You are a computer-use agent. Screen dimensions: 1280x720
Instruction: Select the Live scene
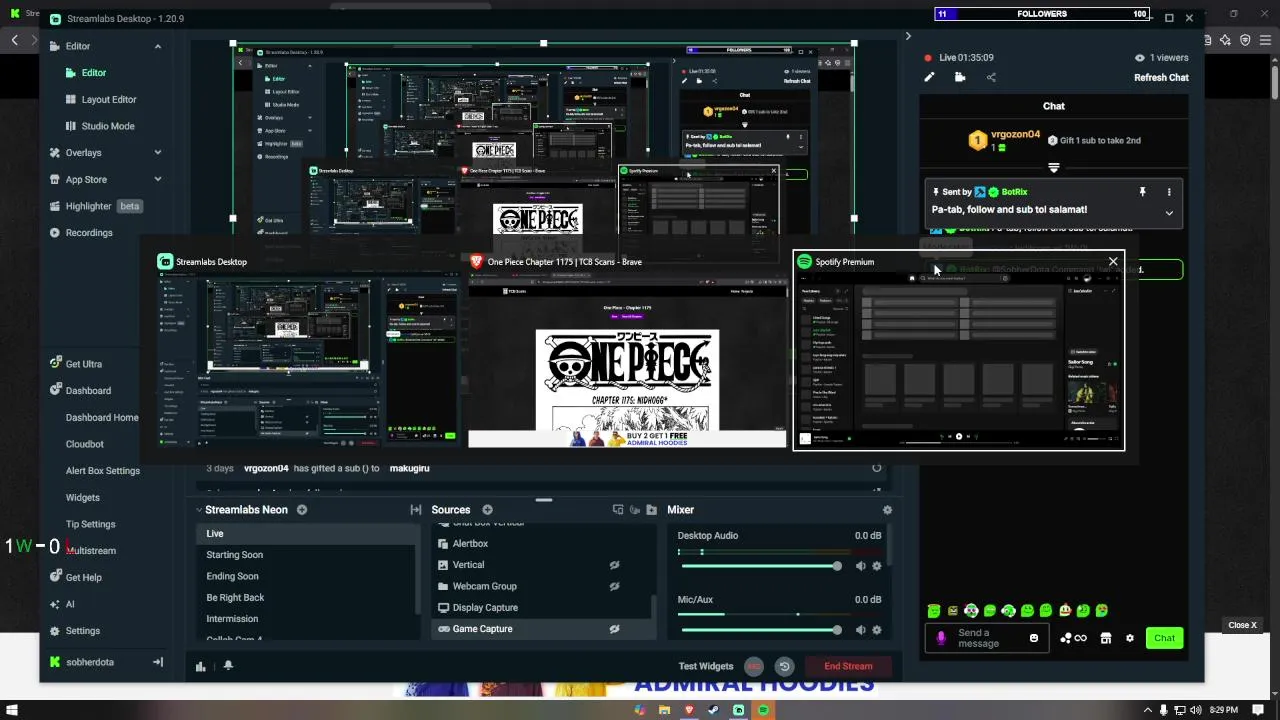[x=306, y=533]
